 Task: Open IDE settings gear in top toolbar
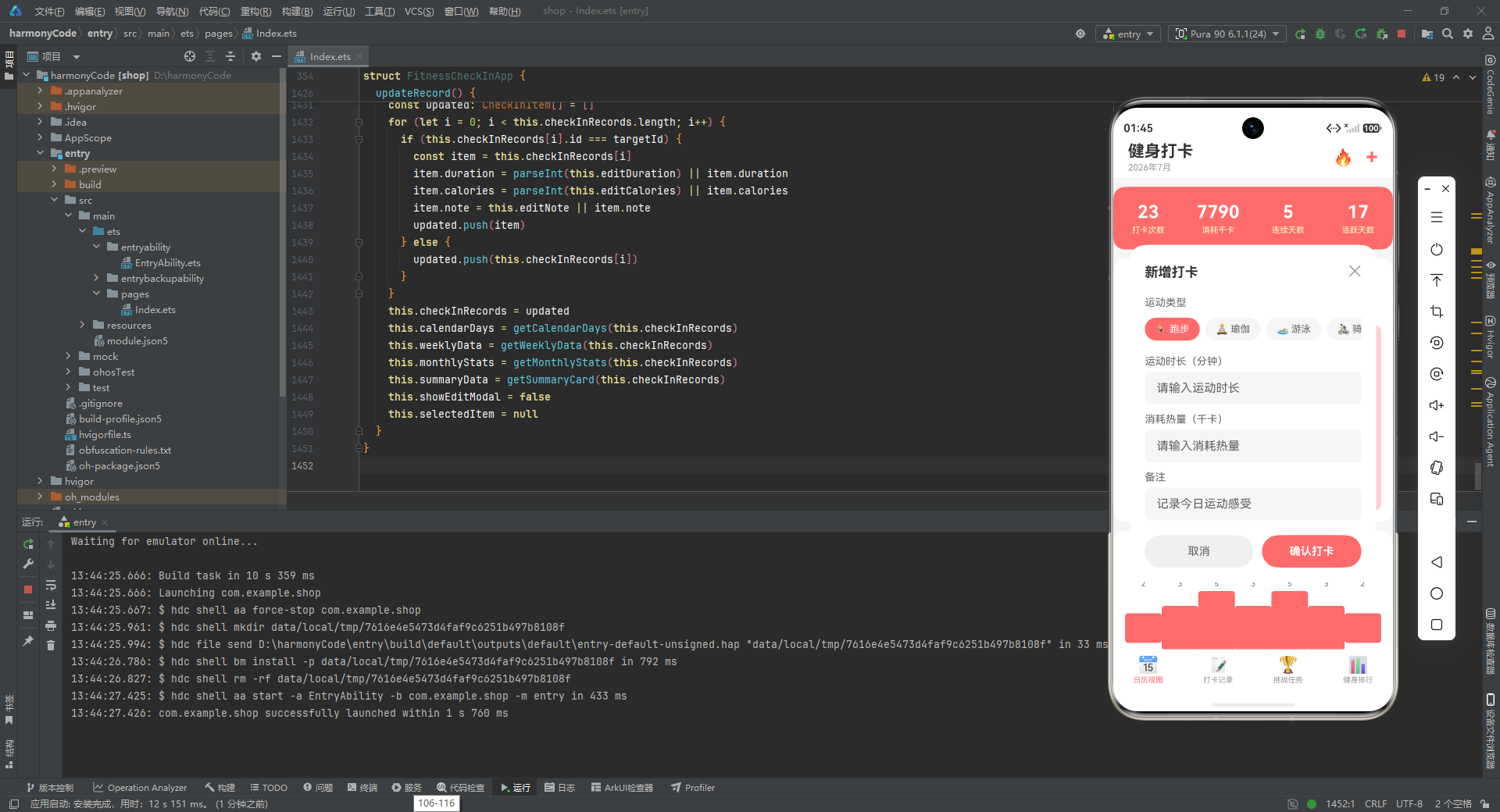coord(1468,34)
